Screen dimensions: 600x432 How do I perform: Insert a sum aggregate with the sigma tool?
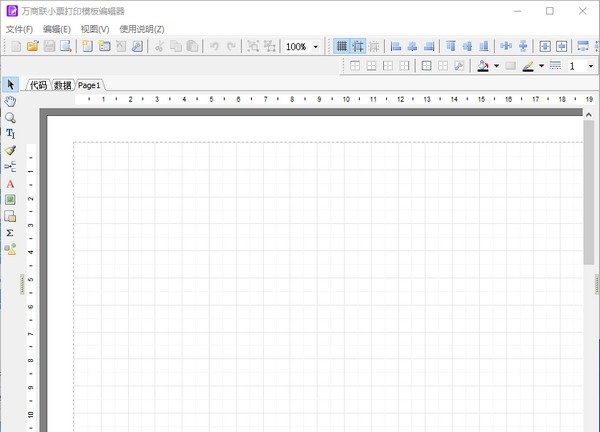tap(11, 232)
